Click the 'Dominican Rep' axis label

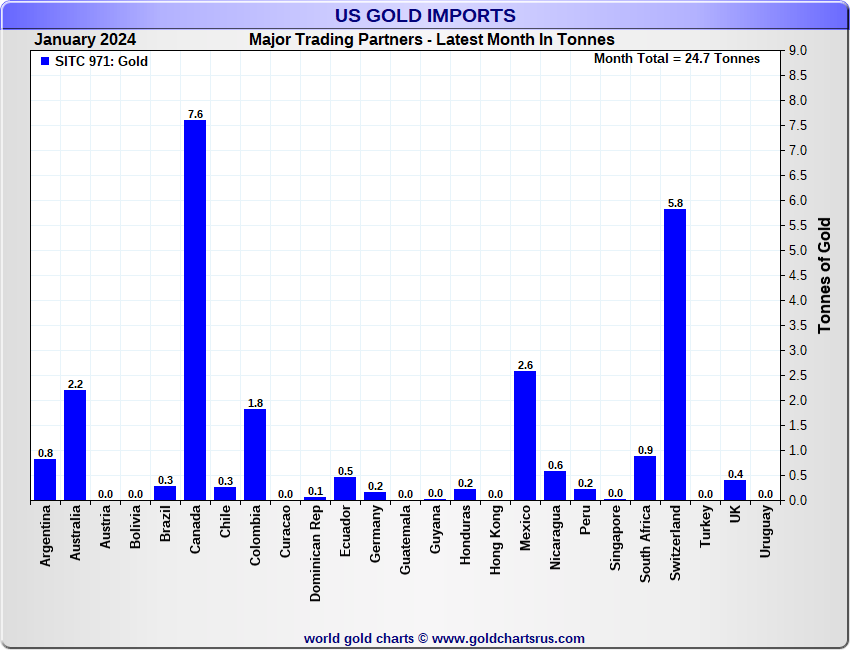[315, 553]
